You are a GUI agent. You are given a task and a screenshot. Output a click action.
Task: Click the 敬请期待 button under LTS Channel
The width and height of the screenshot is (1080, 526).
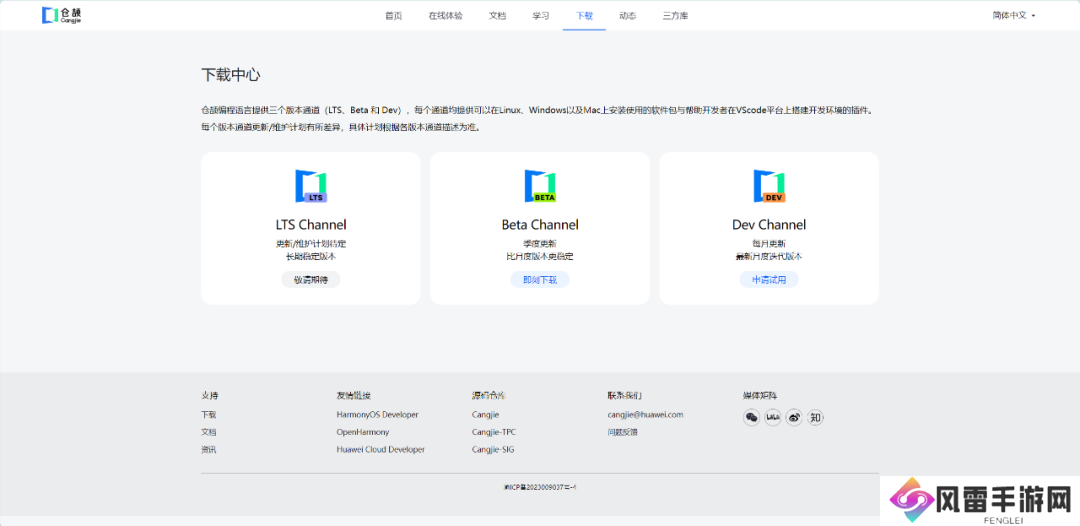click(x=311, y=280)
